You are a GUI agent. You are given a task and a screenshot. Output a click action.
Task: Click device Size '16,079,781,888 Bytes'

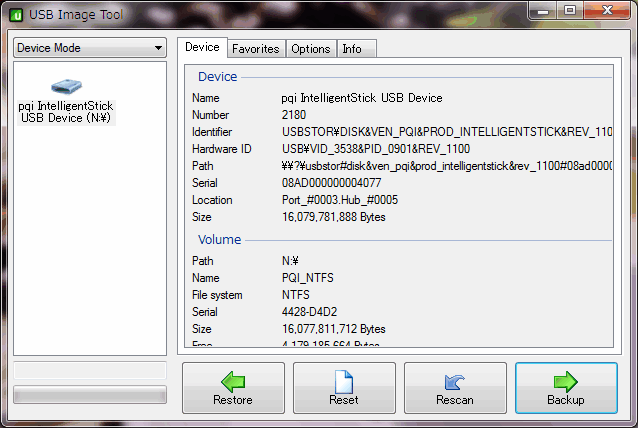pos(334,217)
